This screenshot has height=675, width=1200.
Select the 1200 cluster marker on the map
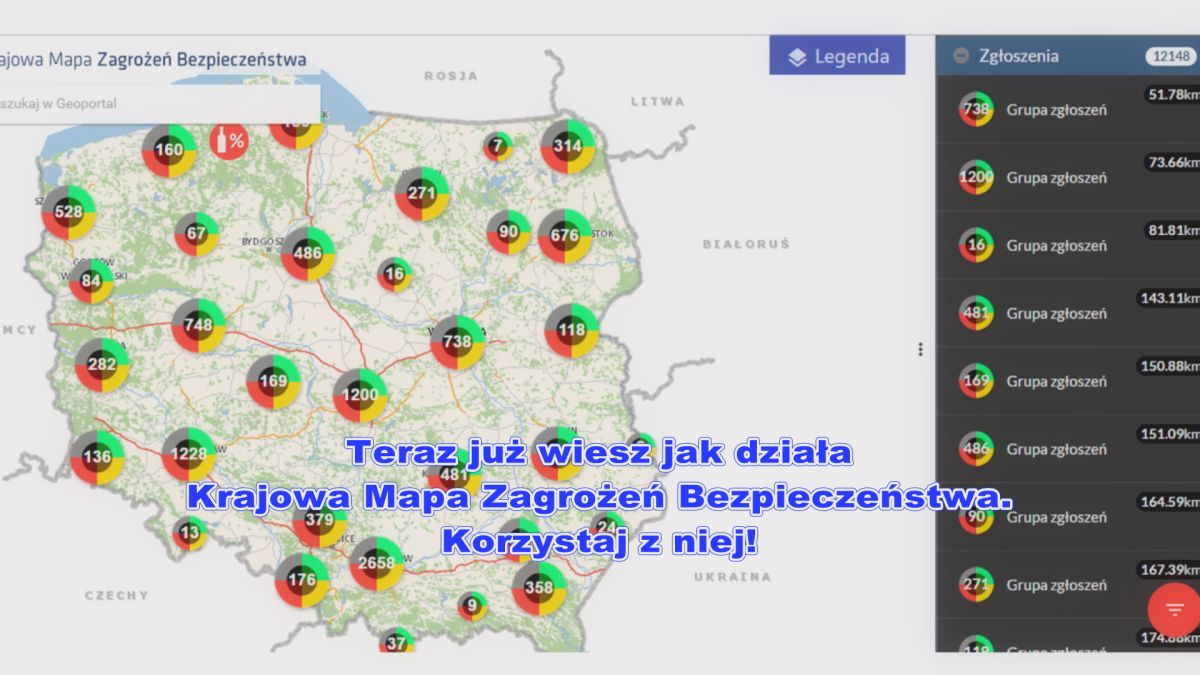point(360,395)
